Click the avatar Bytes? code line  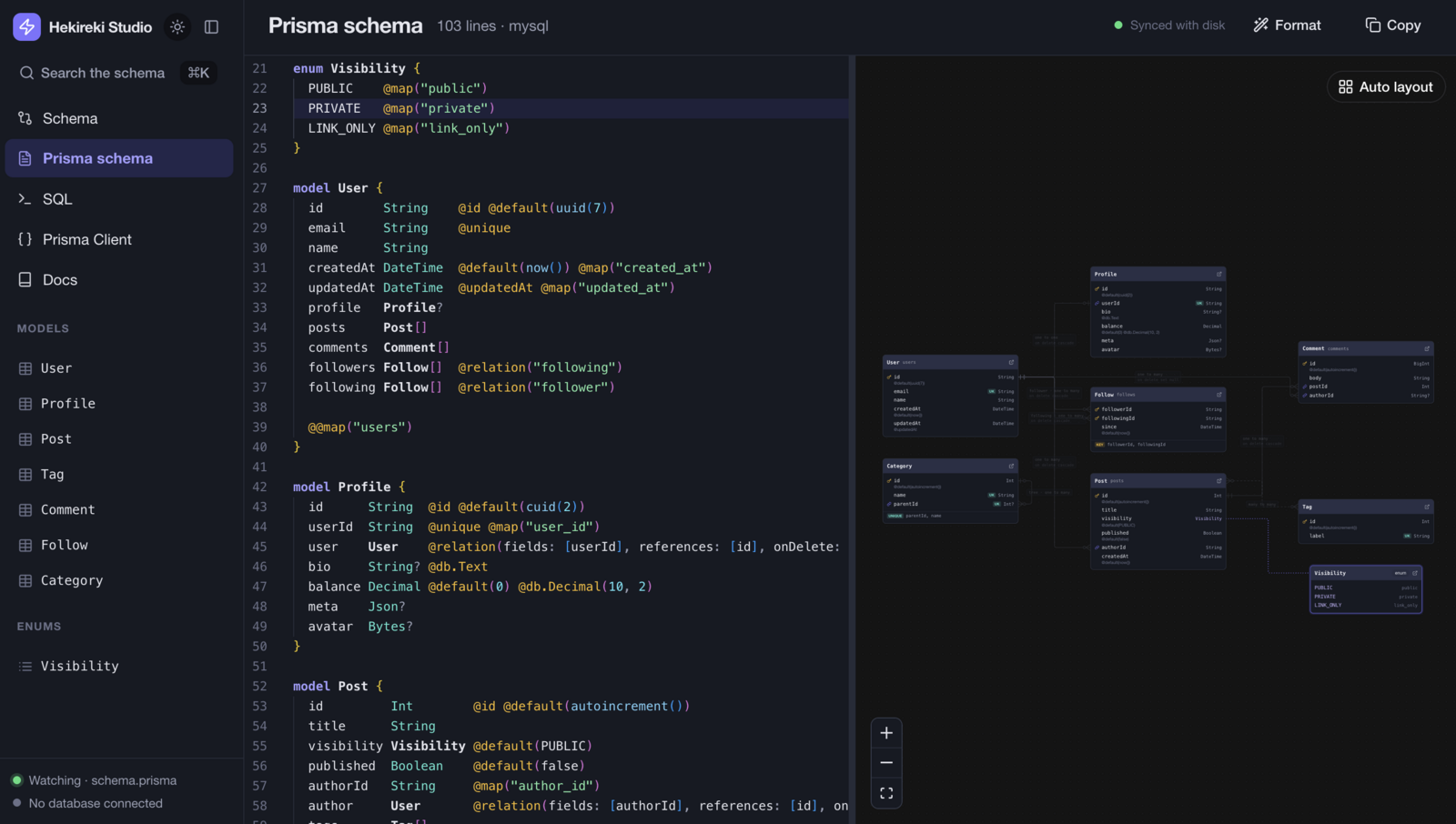pos(360,627)
